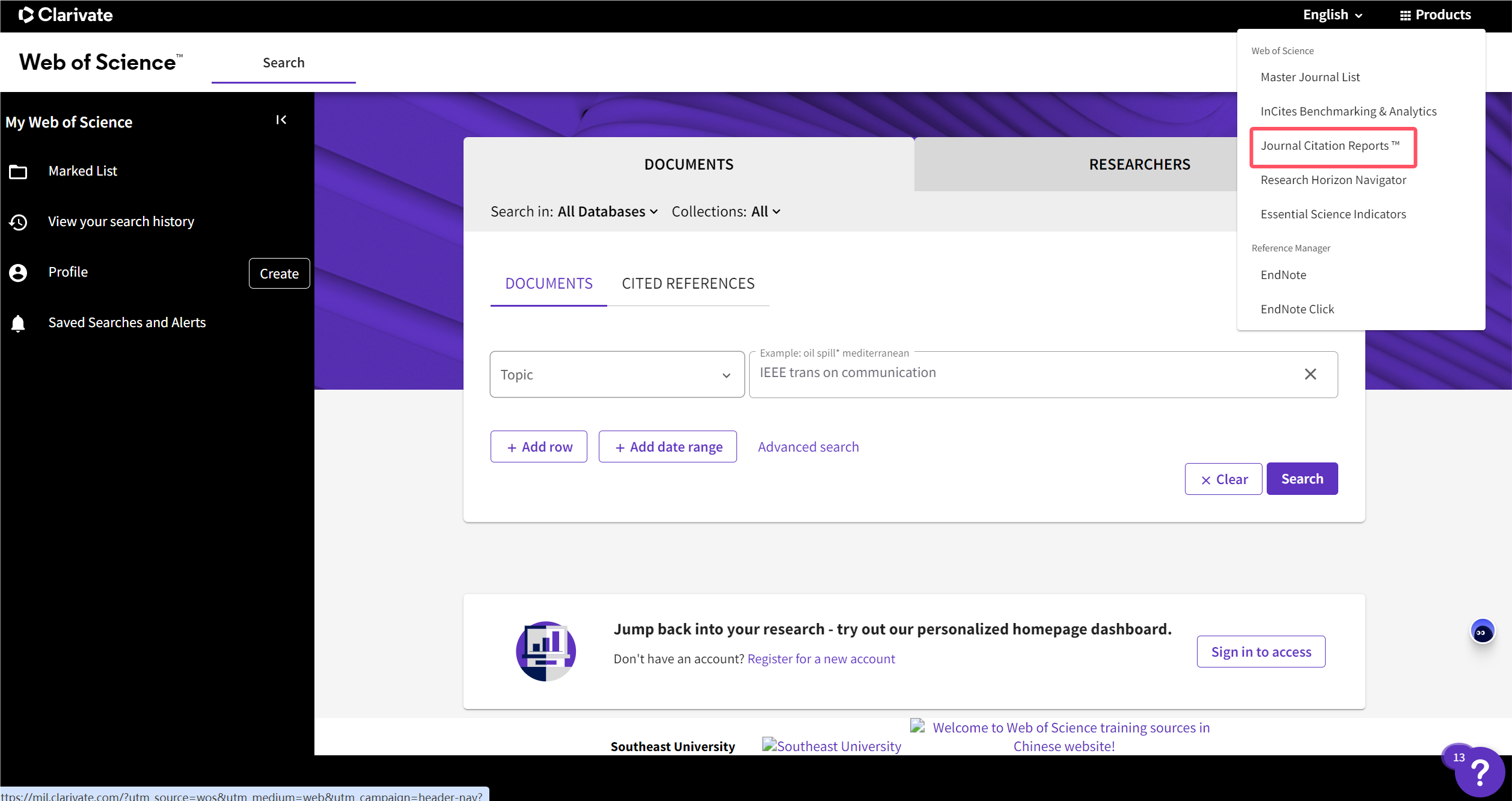Open Profile in sidebar

[x=68, y=272]
